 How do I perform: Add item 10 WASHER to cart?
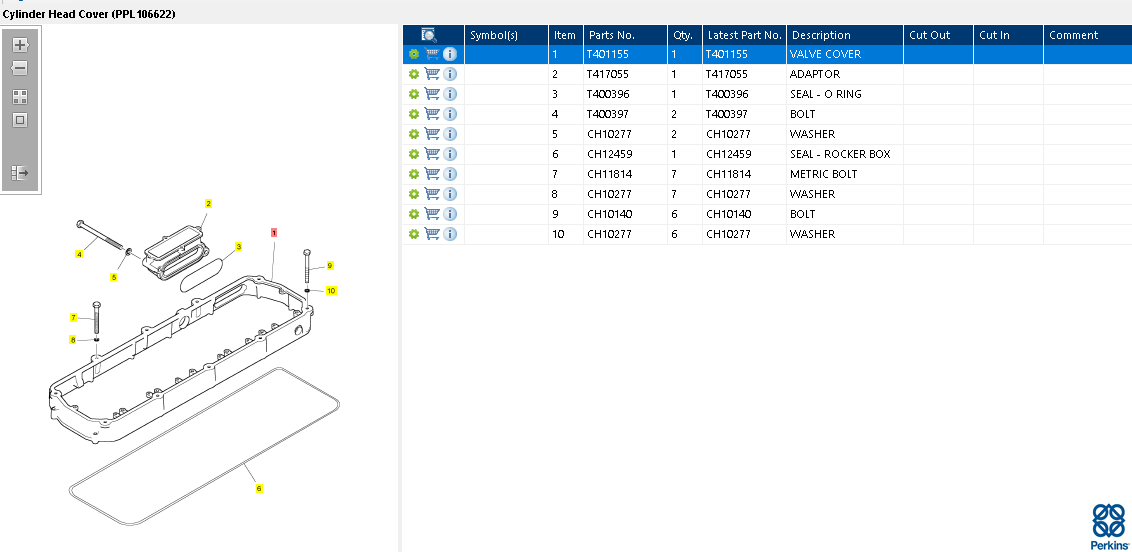pos(432,234)
